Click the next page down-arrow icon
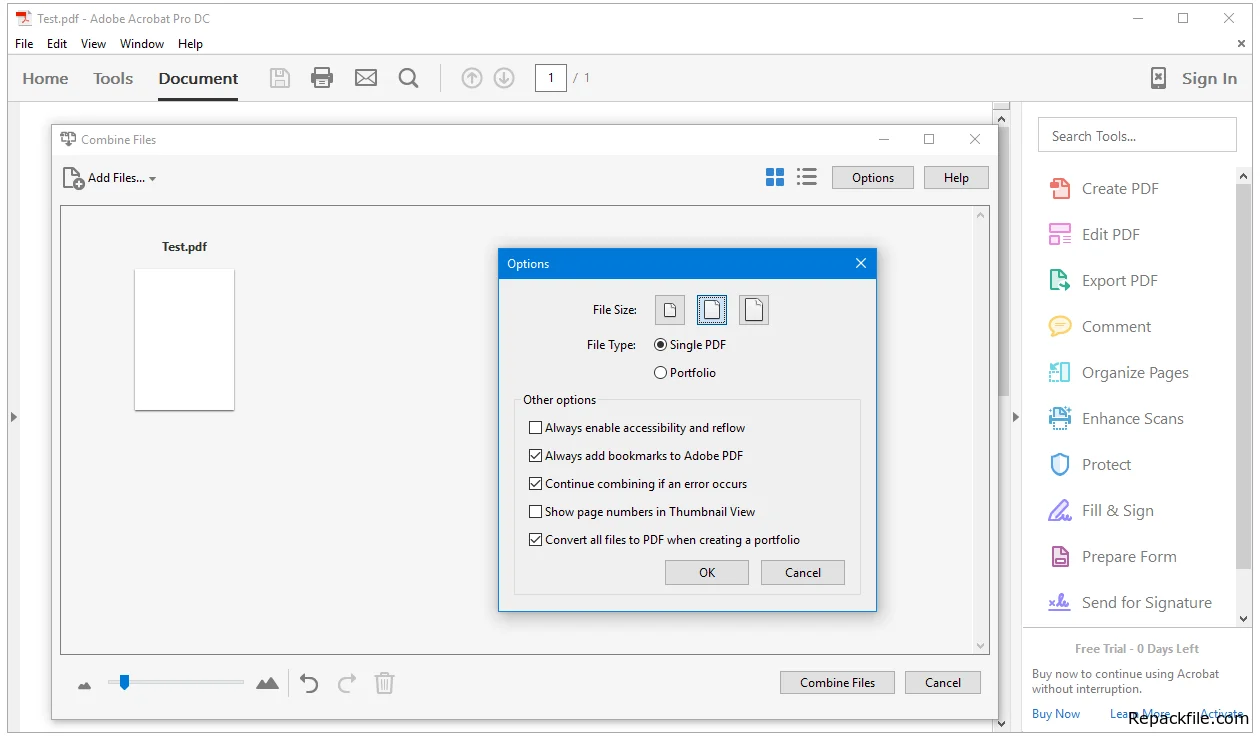Viewport: 1260px width, 737px height. (x=504, y=78)
